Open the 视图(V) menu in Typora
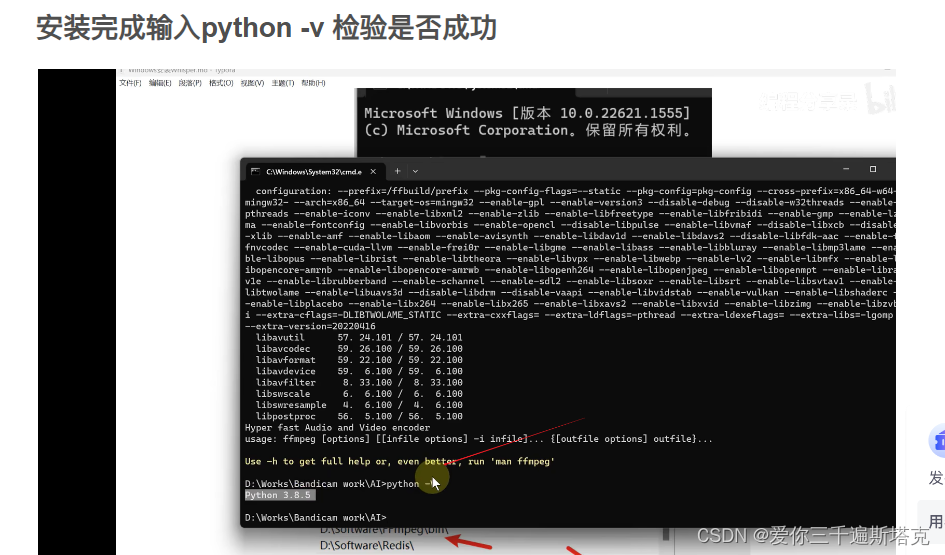Screen dimensions: 945x555 click(x=252, y=83)
